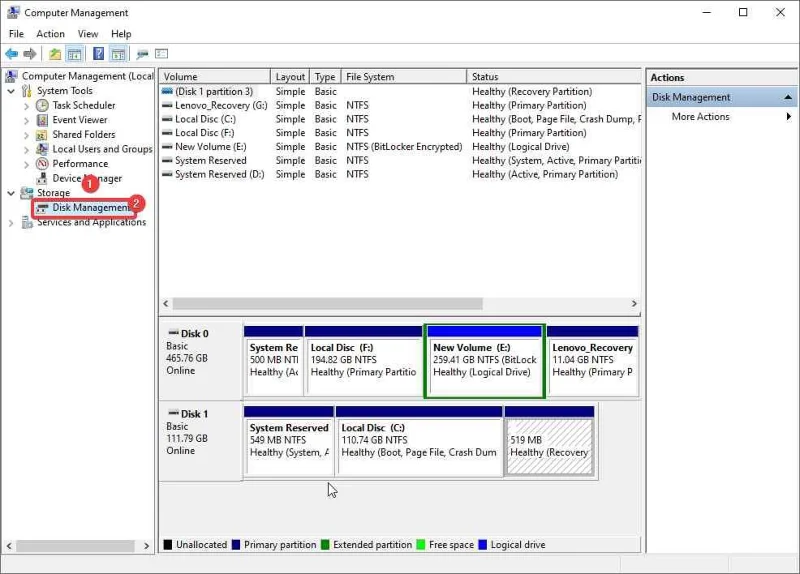
Task: Click the Forward arrow toolbar icon
Action: pyautogui.click(x=30, y=54)
